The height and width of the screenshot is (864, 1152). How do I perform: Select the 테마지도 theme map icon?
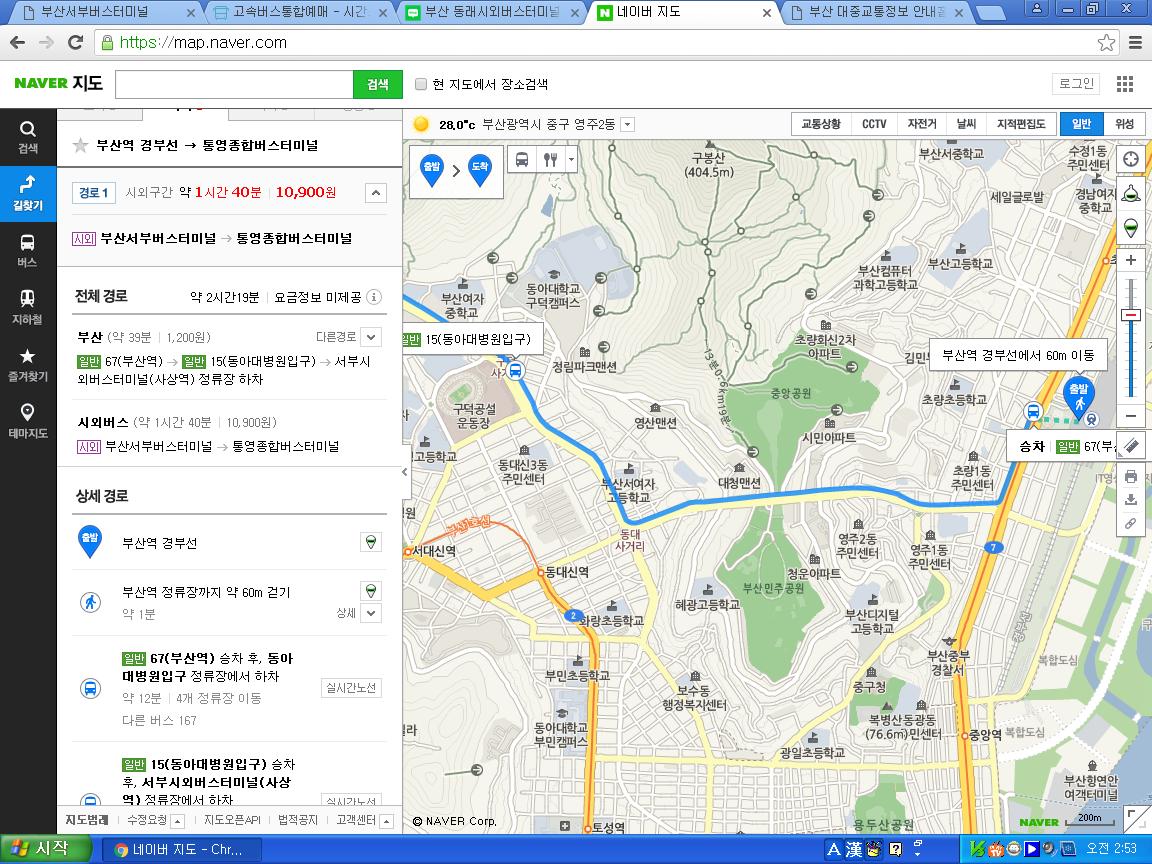[x=27, y=419]
